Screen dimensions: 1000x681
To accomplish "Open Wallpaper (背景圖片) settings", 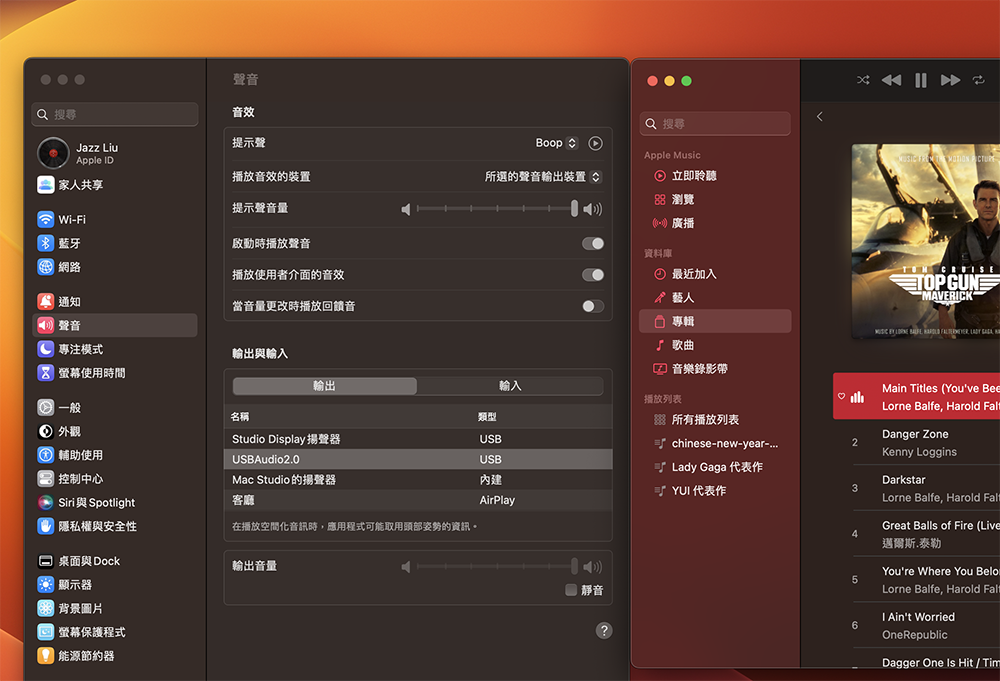I will pyautogui.click(x=115, y=608).
